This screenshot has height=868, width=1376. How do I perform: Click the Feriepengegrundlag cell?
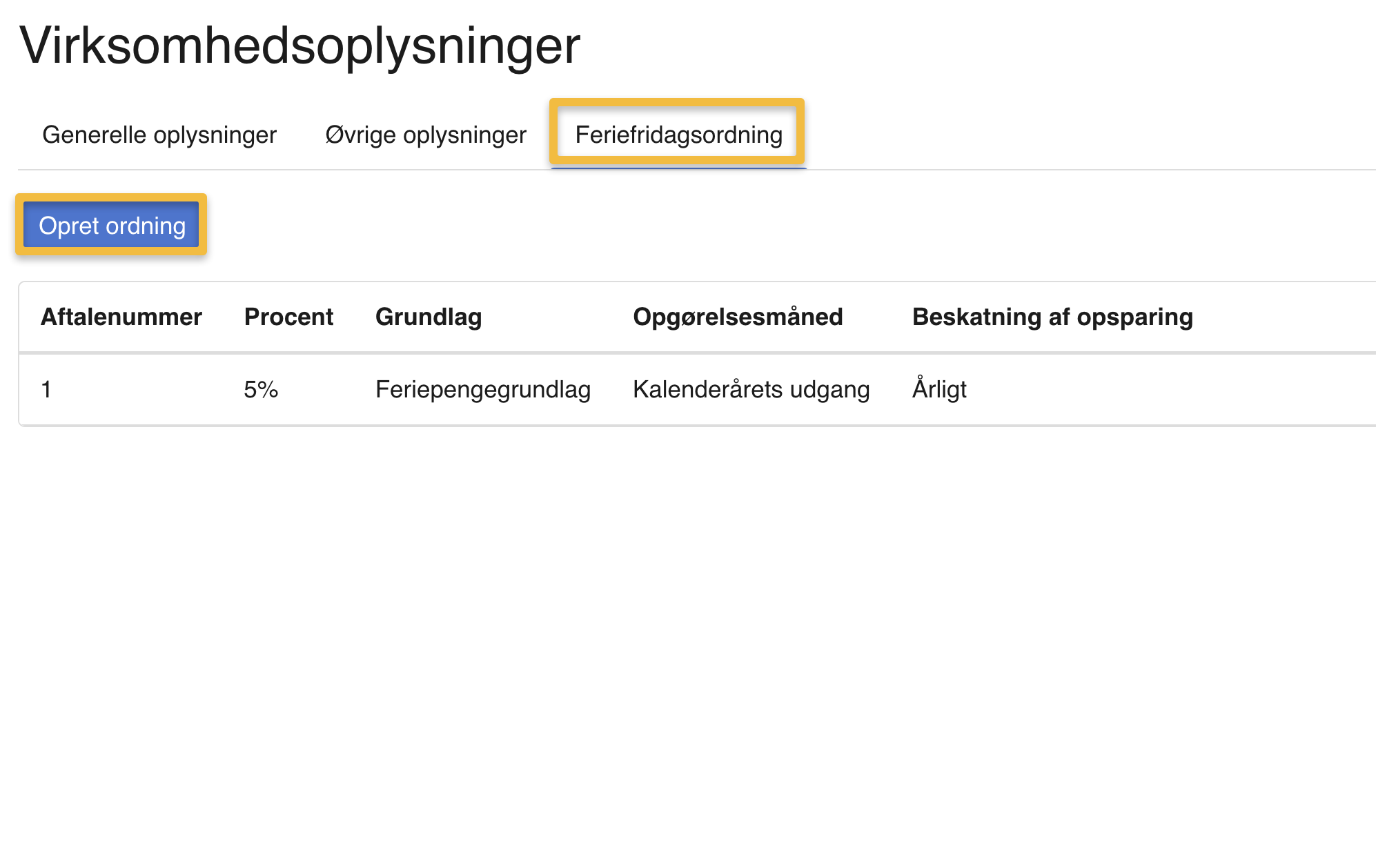point(483,389)
